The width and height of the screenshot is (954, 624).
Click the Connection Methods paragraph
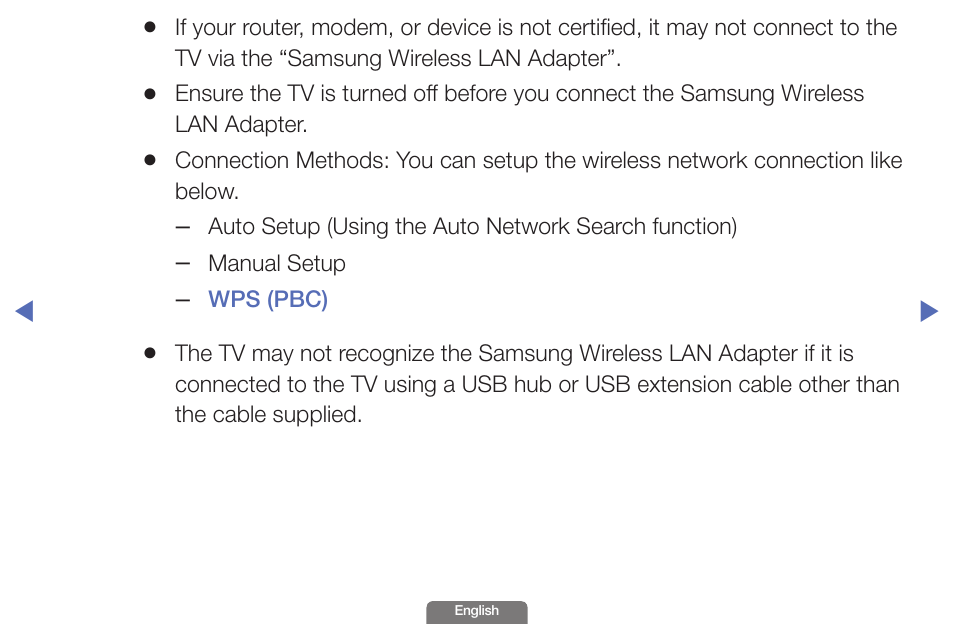538,176
